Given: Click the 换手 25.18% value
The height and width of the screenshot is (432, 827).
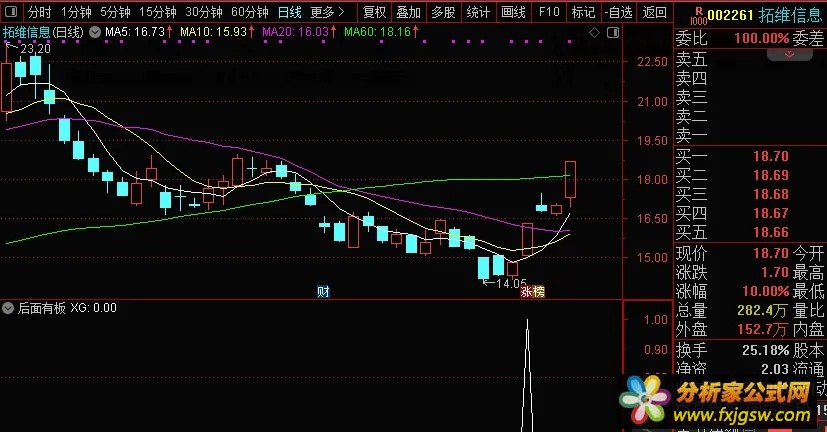Looking at the screenshot, I should [765, 350].
